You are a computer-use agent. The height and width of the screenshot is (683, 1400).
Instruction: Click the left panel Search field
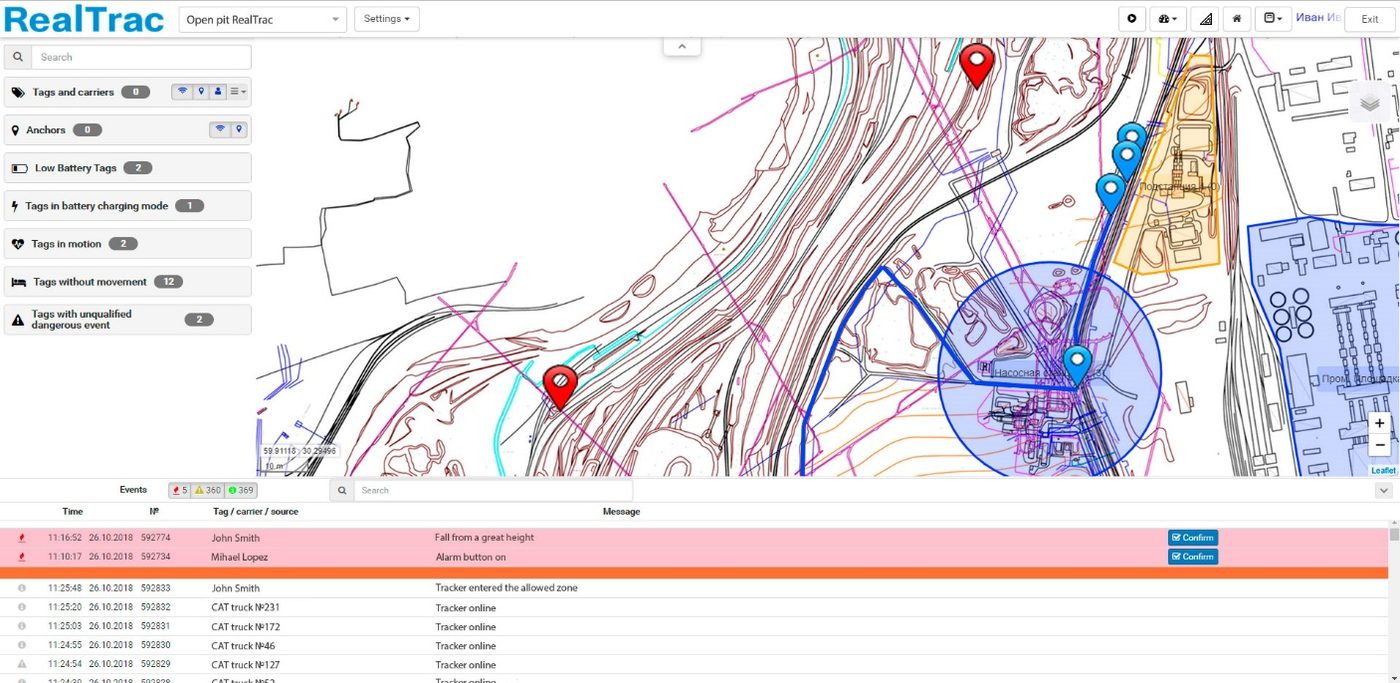click(x=141, y=57)
